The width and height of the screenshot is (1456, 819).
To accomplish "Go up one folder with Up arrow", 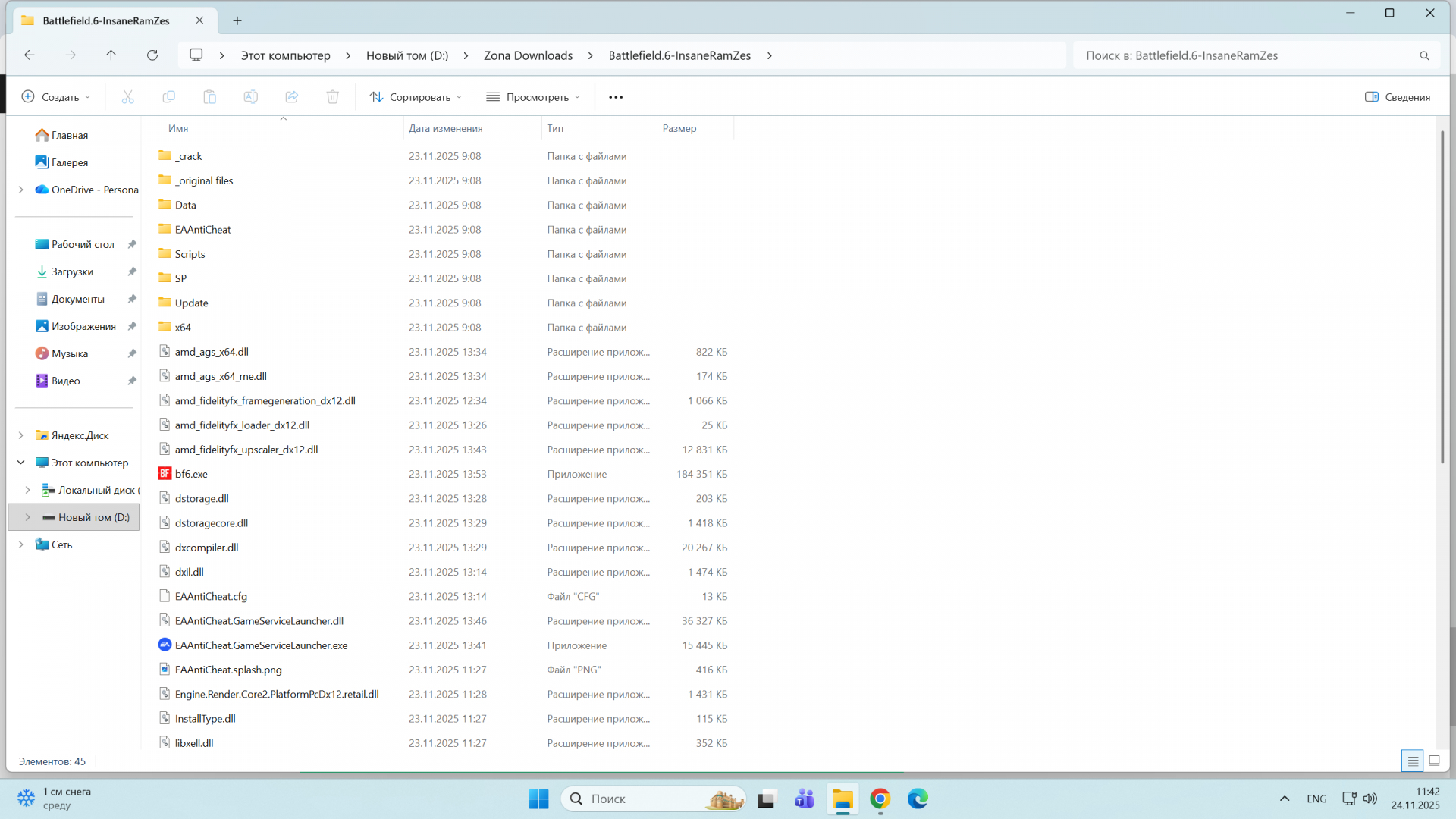I will [111, 55].
